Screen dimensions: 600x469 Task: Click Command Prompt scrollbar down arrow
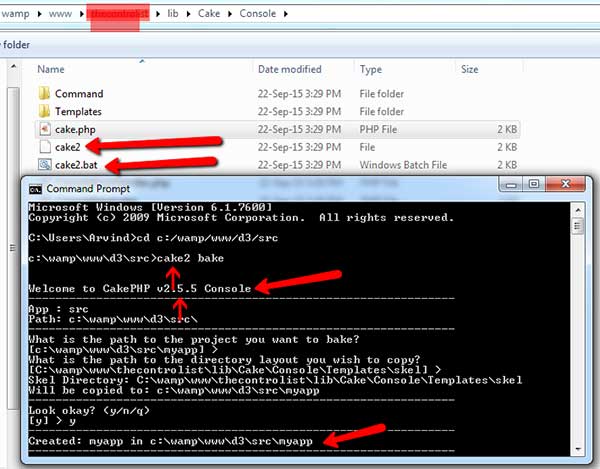pyautogui.click(x=578, y=448)
